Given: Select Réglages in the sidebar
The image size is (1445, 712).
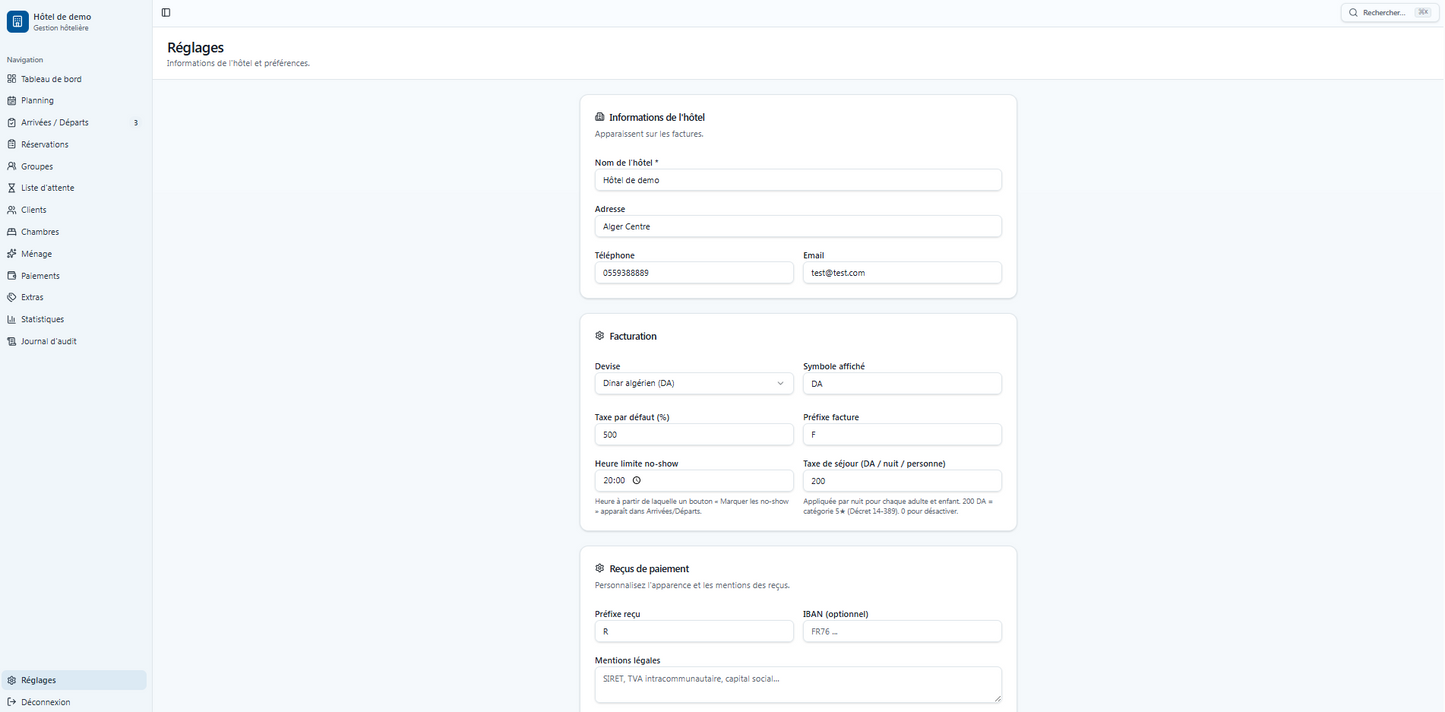Looking at the screenshot, I should click(x=75, y=680).
